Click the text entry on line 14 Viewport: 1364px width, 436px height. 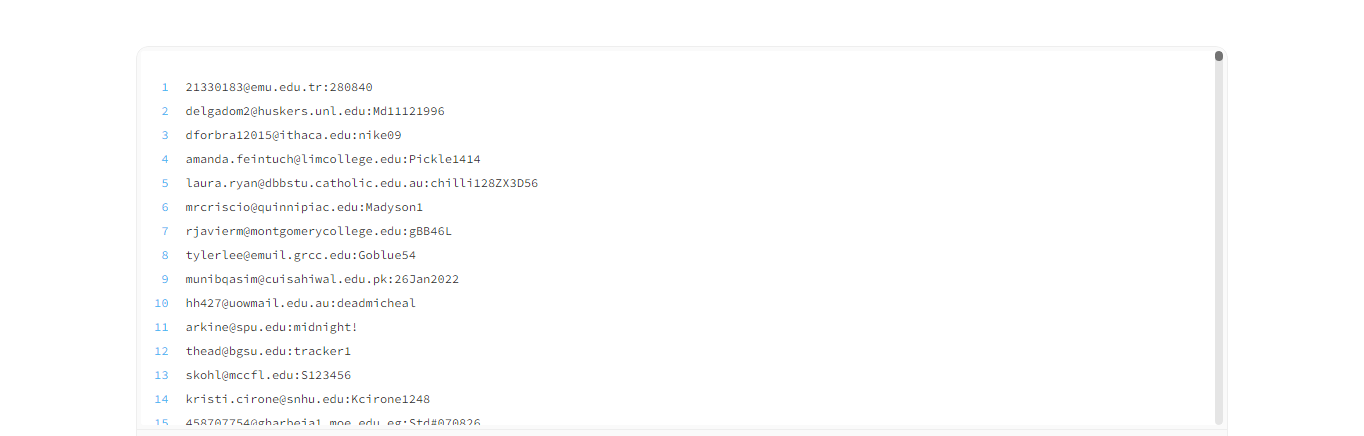(x=308, y=399)
